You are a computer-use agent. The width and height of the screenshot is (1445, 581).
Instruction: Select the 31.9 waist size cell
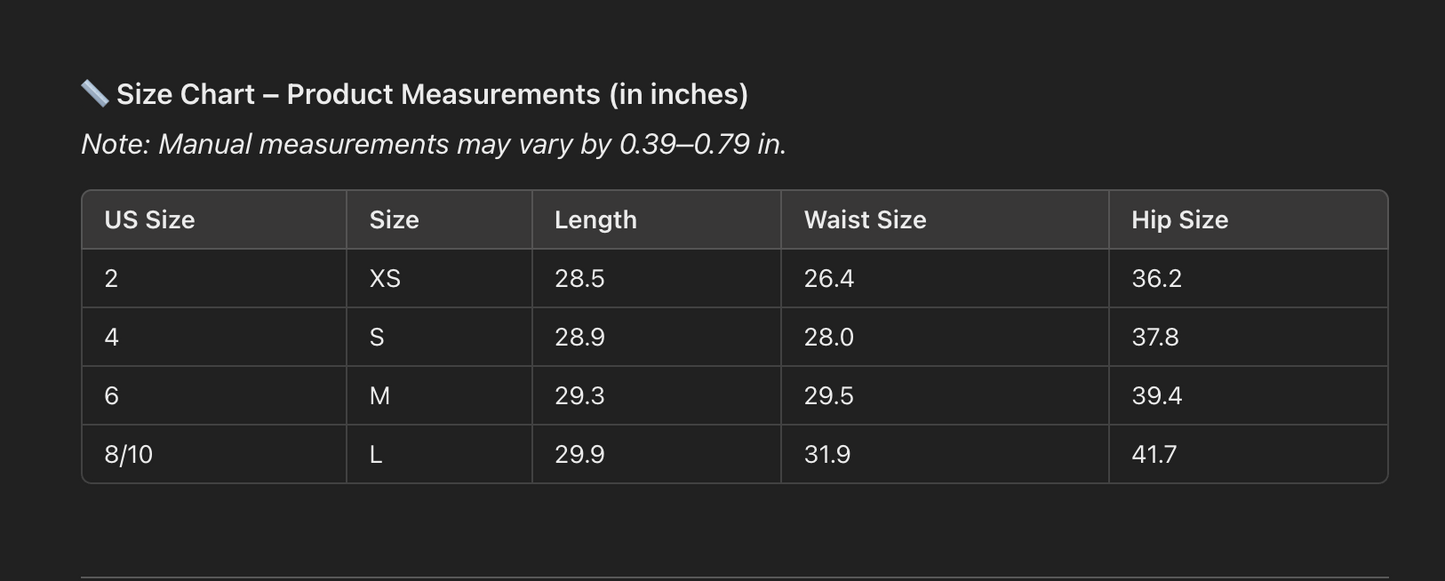[827, 455]
